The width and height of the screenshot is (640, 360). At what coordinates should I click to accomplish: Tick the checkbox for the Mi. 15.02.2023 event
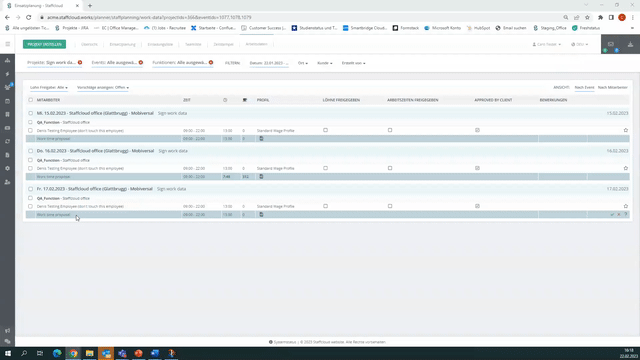31,113
